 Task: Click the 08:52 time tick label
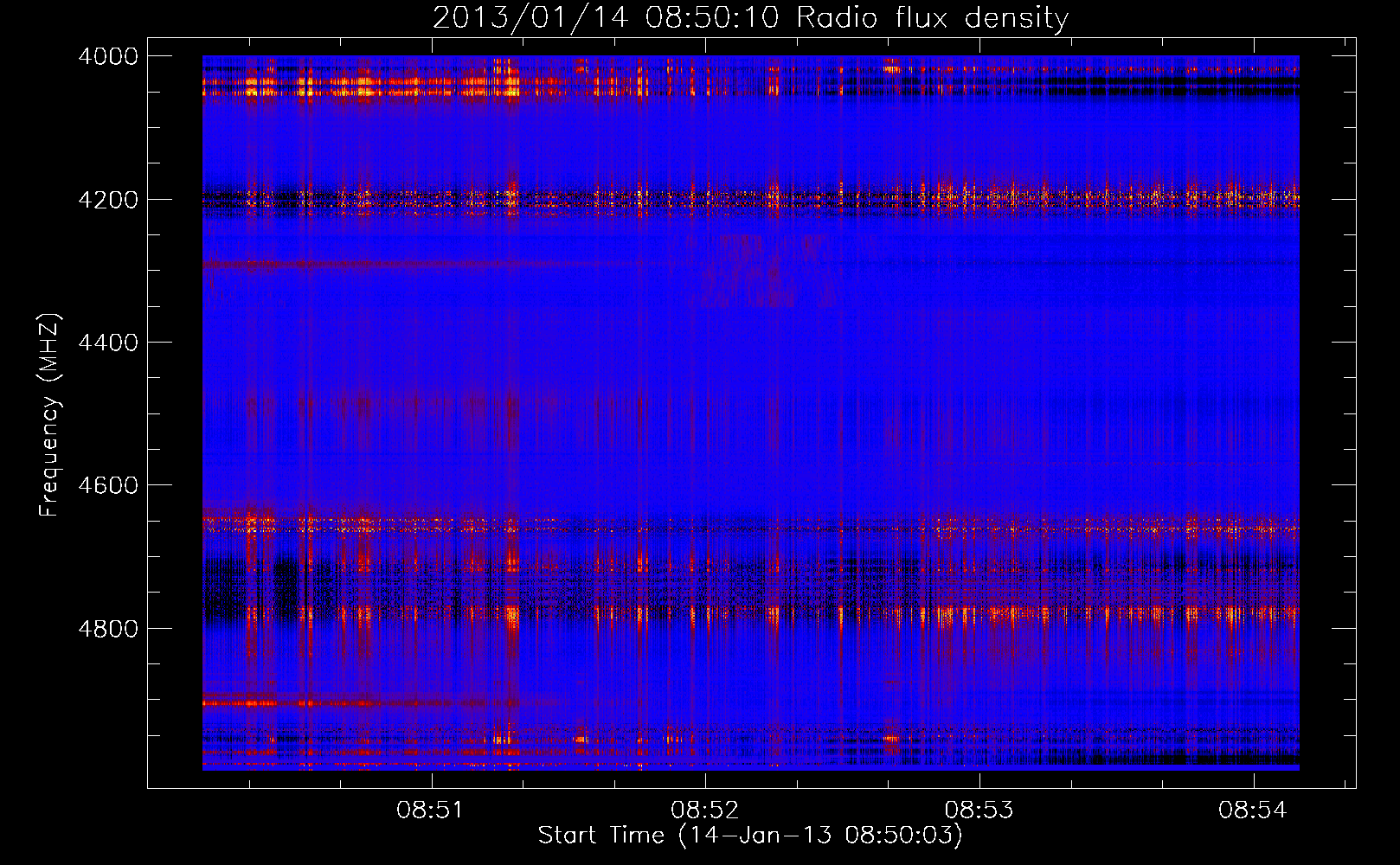click(704, 810)
